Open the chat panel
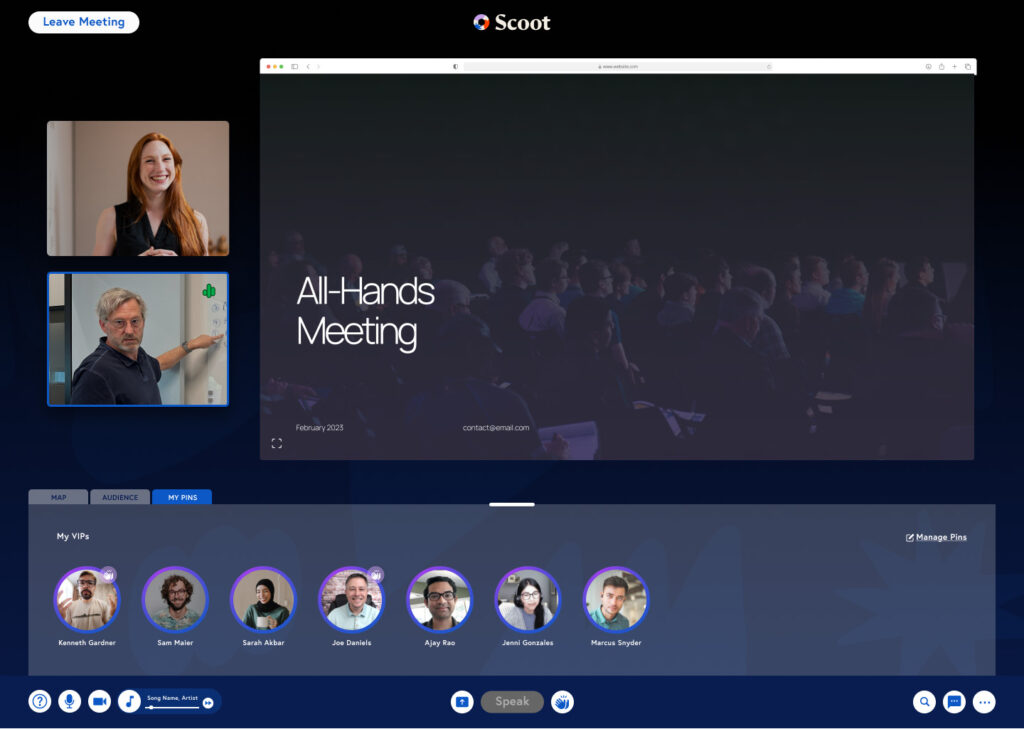 point(955,702)
